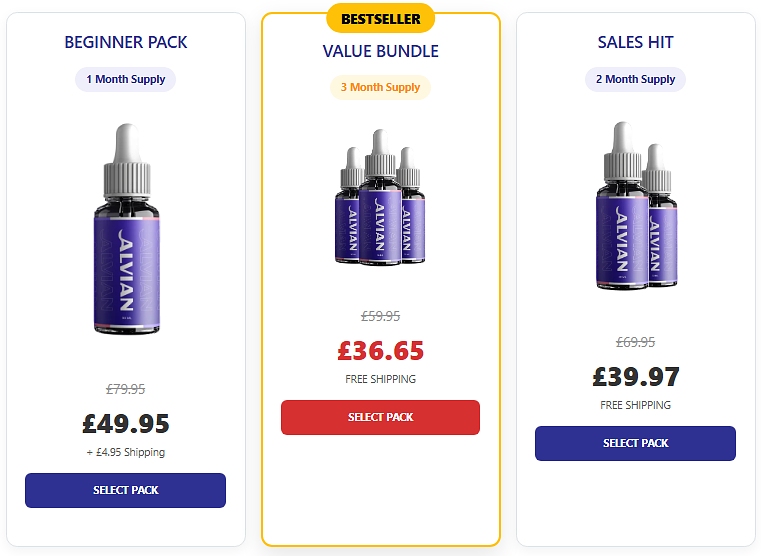Image resolution: width=761 pixels, height=556 pixels.
Task: Click the three-bottle Value Bundle image
Action: 380,197
